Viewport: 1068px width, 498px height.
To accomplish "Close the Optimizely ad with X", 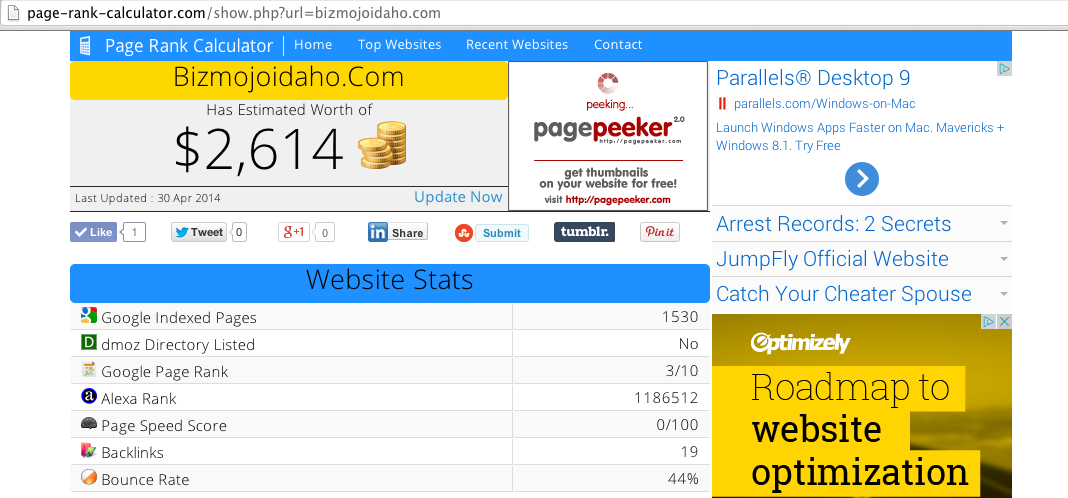I will [1005, 322].
